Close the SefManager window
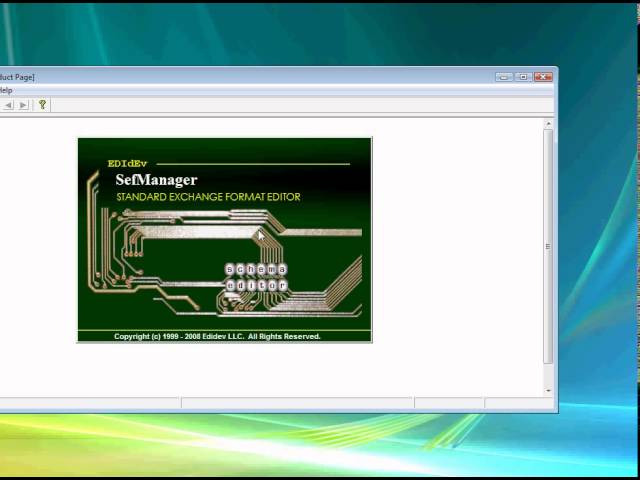This screenshot has height=480, width=640. coord(543,77)
